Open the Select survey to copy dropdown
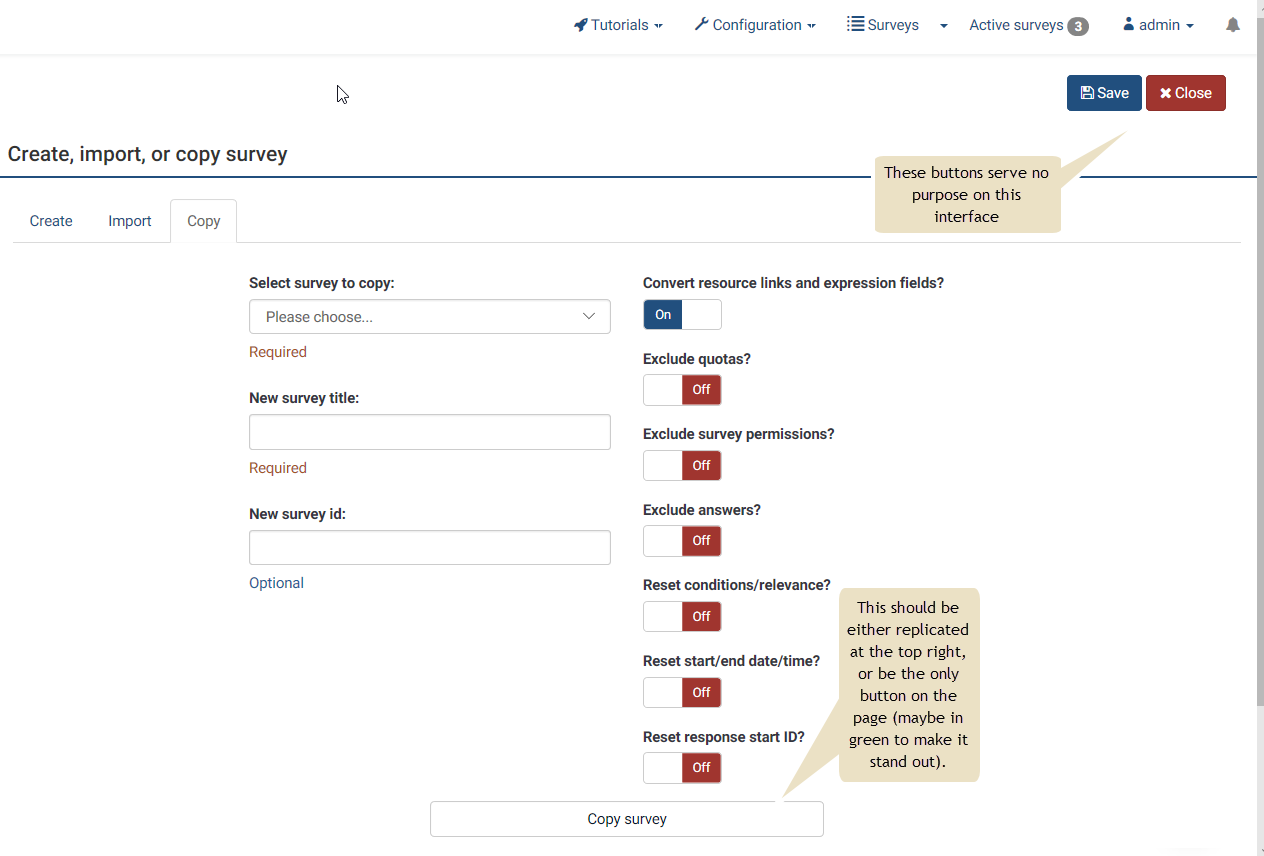The width and height of the screenshot is (1264, 856). click(x=429, y=317)
